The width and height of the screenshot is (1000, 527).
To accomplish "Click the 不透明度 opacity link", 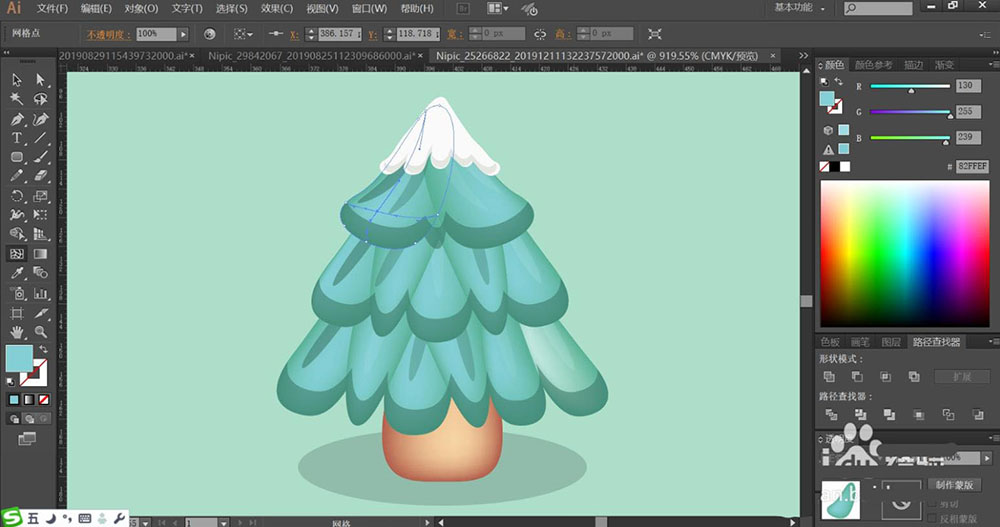I will click(x=109, y=34).
